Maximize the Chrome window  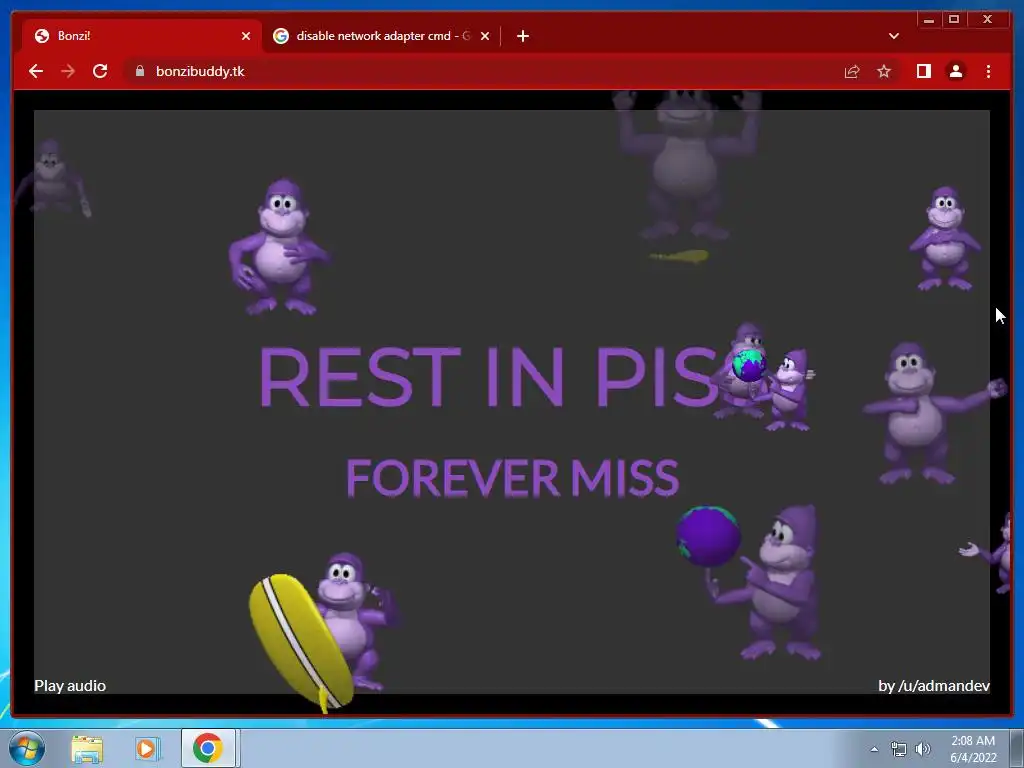(x=953, y=20)
